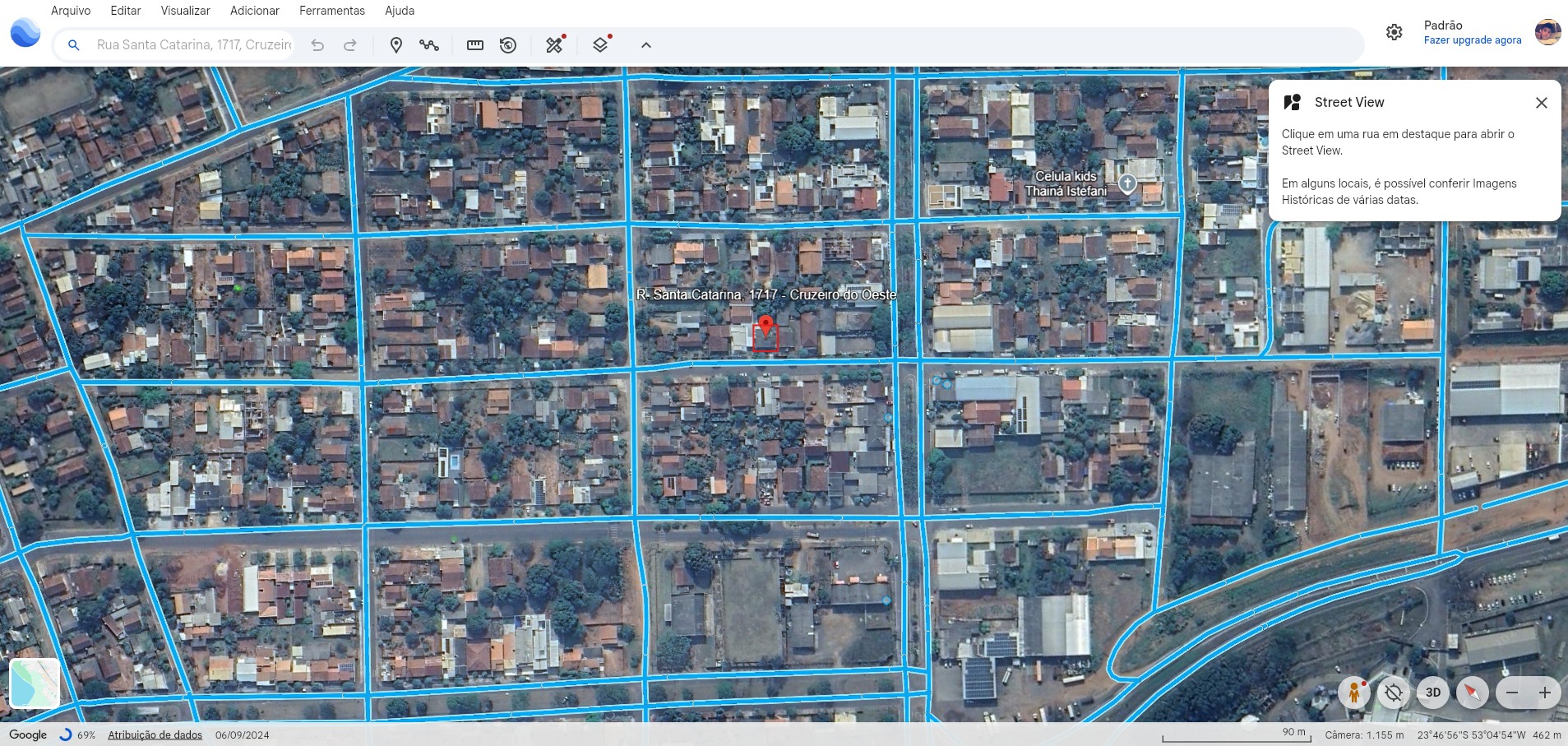Click the add placemark pin icon
This screenshot has width=1568, height=746.
[x=395, y=45]
